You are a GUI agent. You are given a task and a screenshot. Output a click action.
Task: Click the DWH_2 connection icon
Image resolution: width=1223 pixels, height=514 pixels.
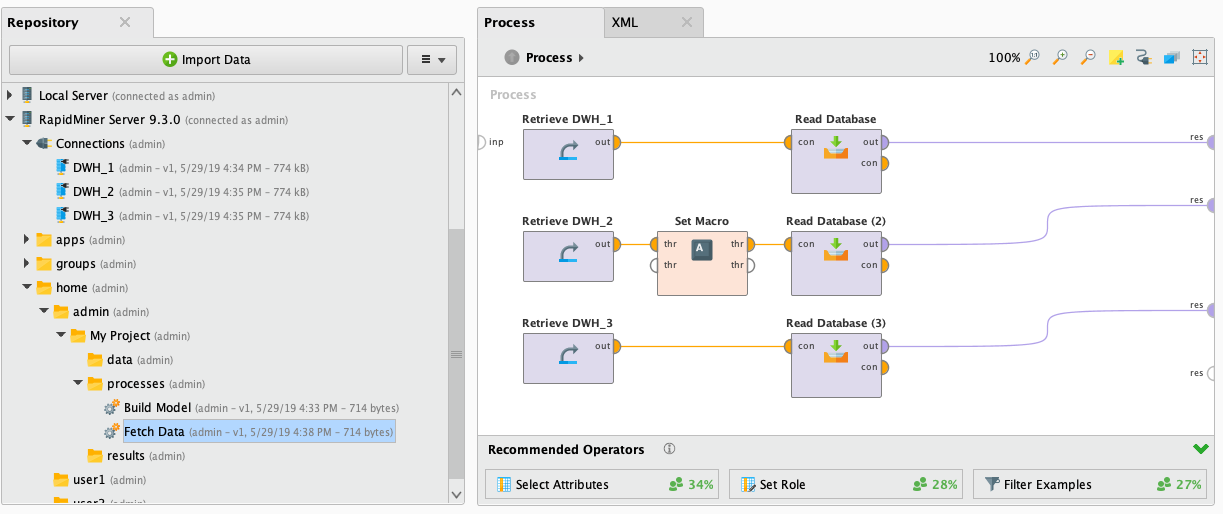coord(62,191)
